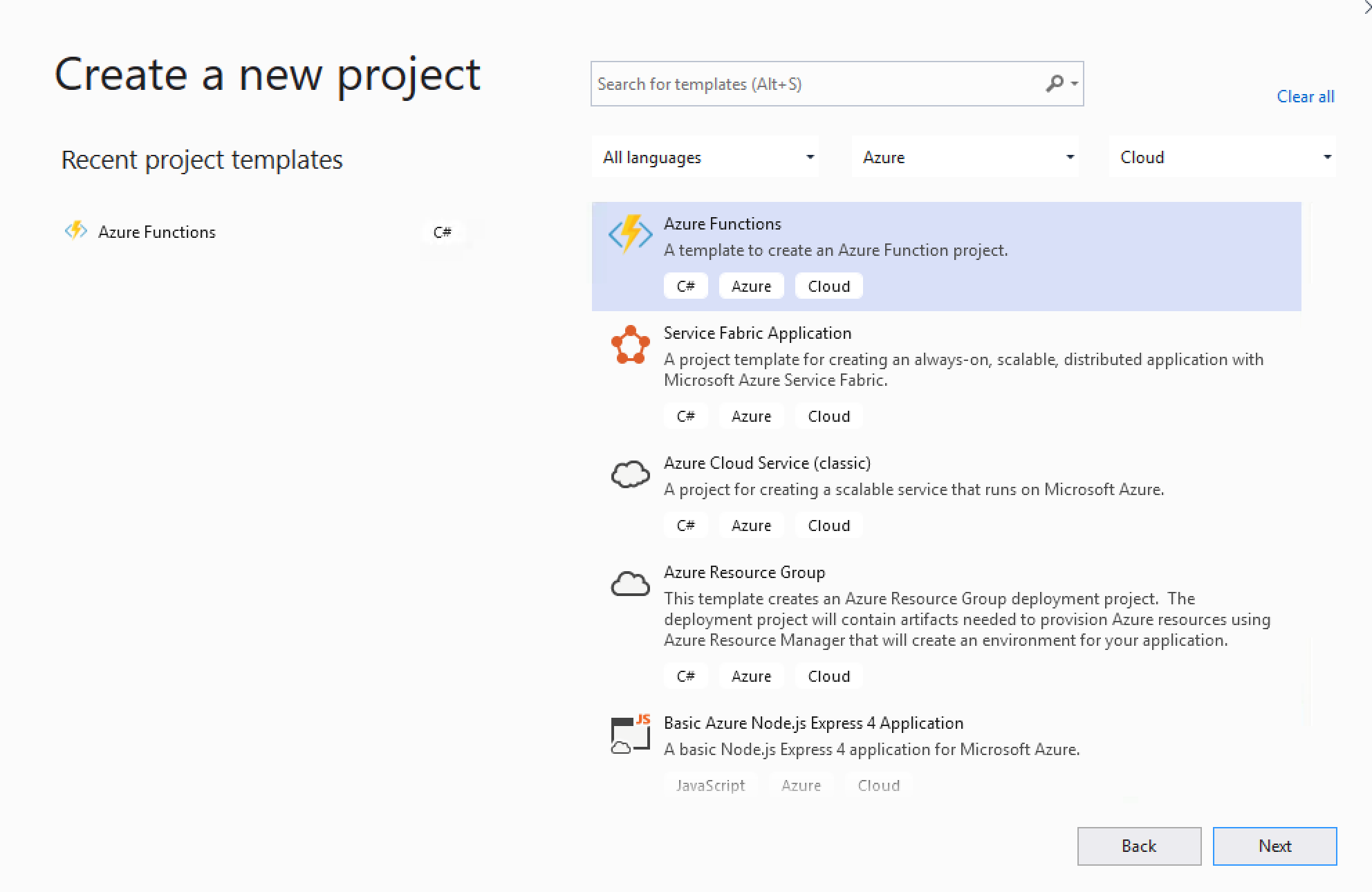This screenshot has height=892, width=1372.
Task: Click the Service Fabric Application orange icon
Action: (630, 344)
